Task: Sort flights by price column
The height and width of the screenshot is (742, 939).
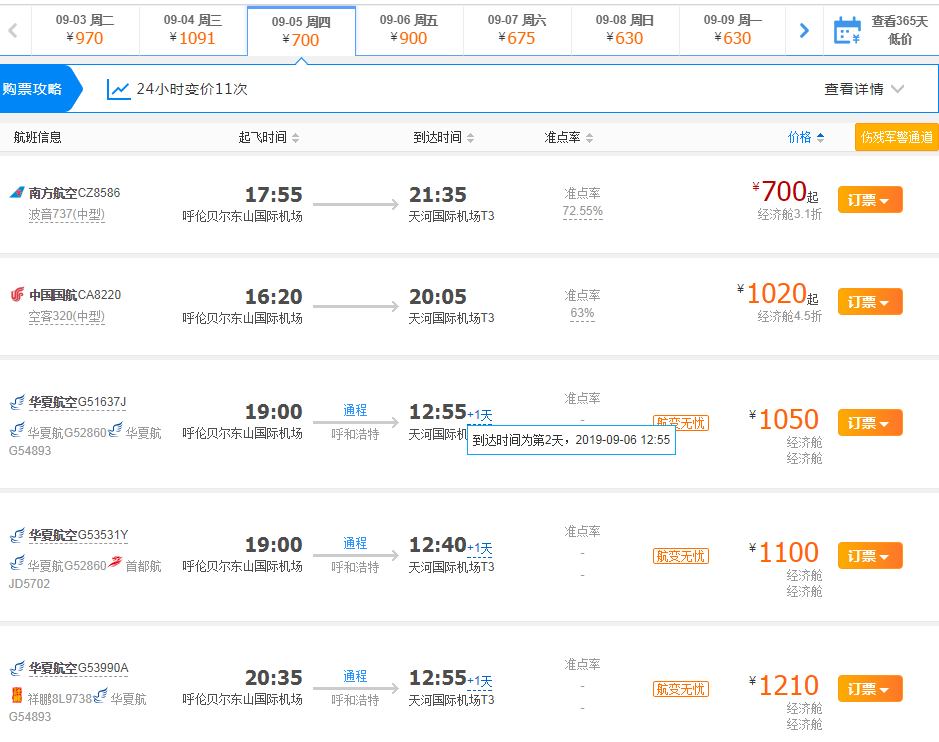Action: (805, 138)
